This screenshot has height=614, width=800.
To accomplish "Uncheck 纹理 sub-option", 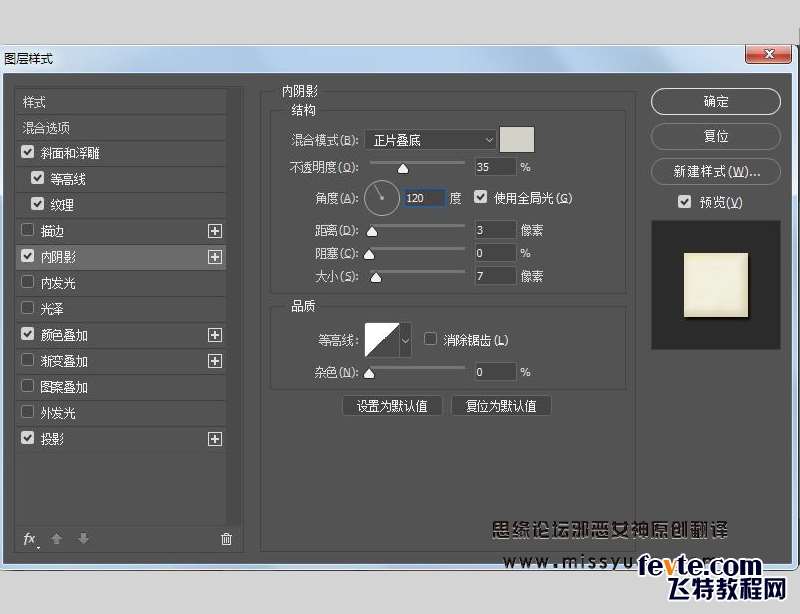I will pos(37,204).
